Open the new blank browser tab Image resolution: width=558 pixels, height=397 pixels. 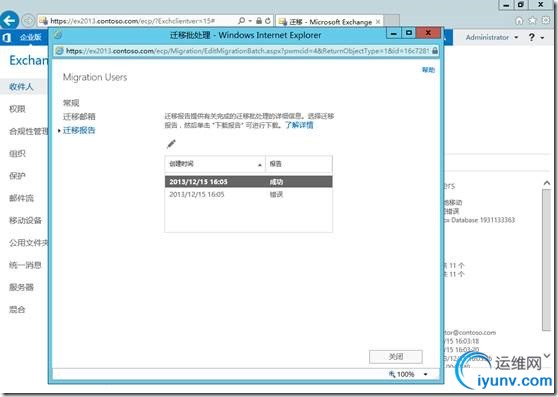coord(391,21)
